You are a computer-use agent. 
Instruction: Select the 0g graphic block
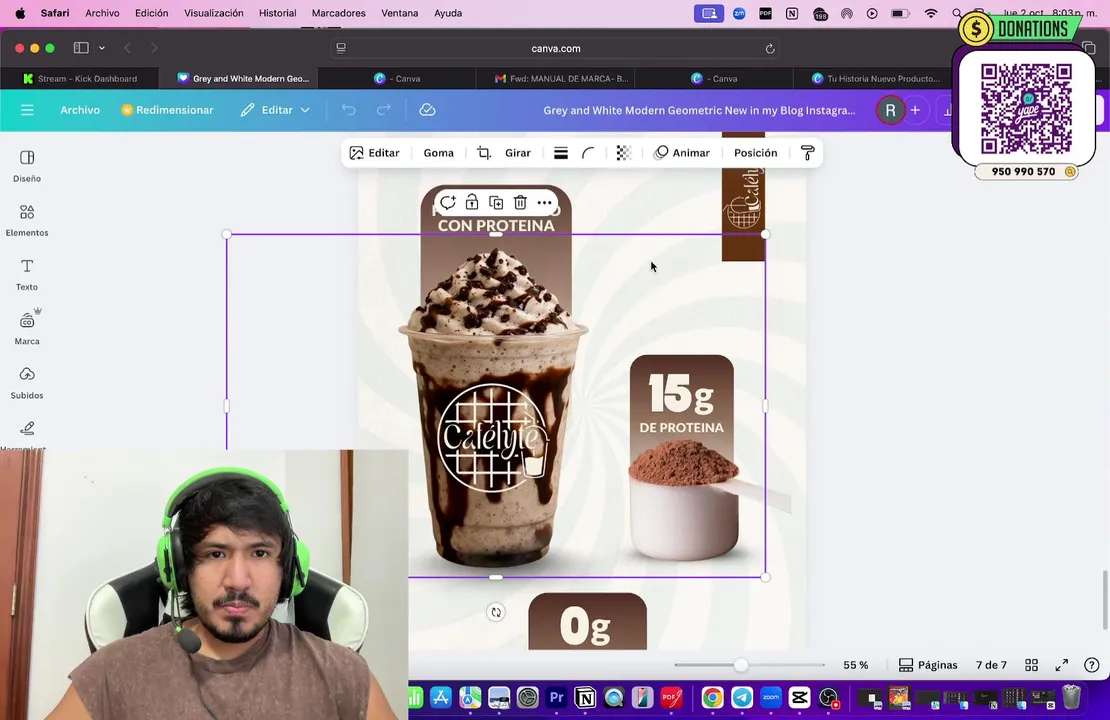588,622
